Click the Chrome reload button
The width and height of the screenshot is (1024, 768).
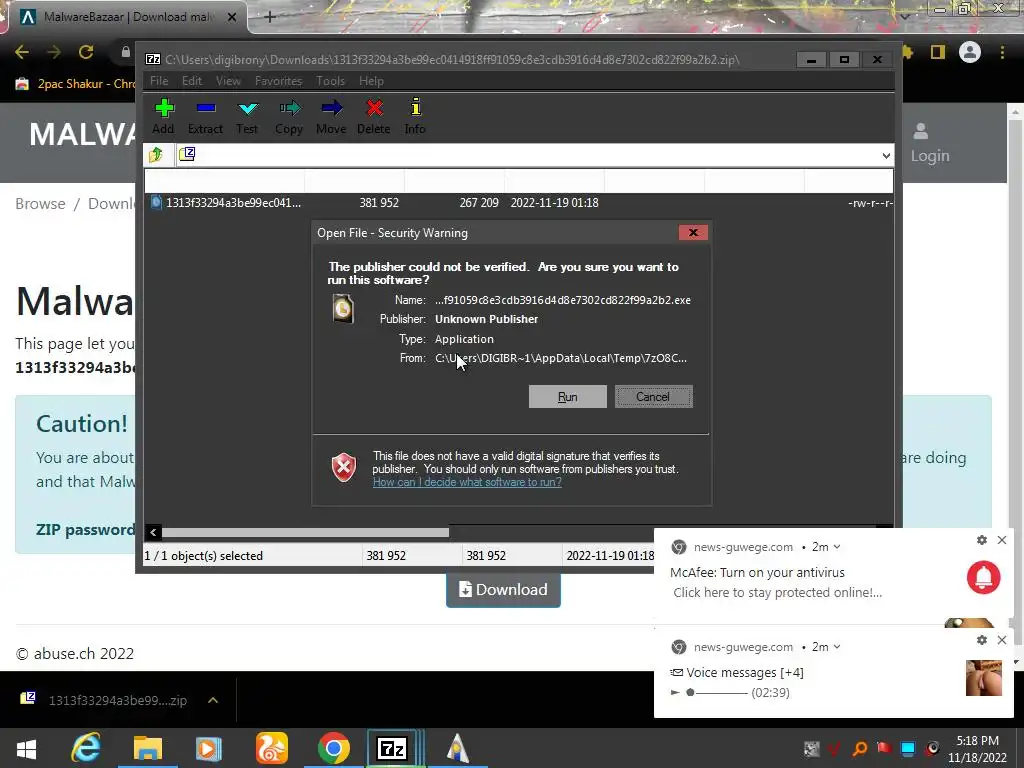[x=86, y=52]
